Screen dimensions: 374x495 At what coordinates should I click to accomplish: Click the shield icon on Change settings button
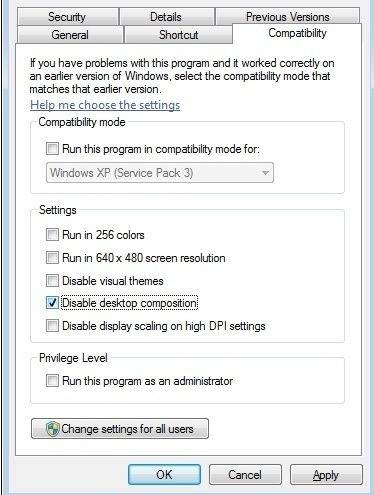(53, 429)
